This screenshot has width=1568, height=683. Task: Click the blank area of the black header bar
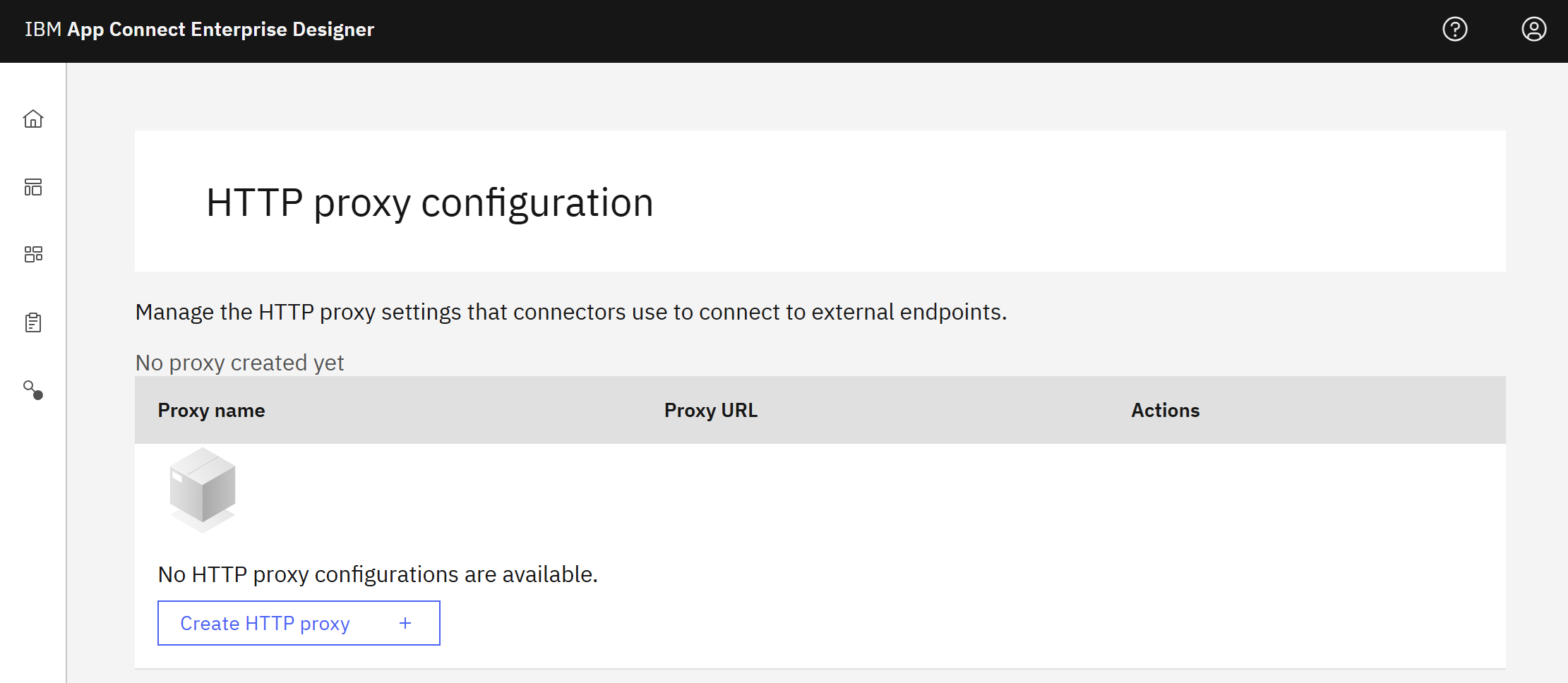[x=904, y=31]
